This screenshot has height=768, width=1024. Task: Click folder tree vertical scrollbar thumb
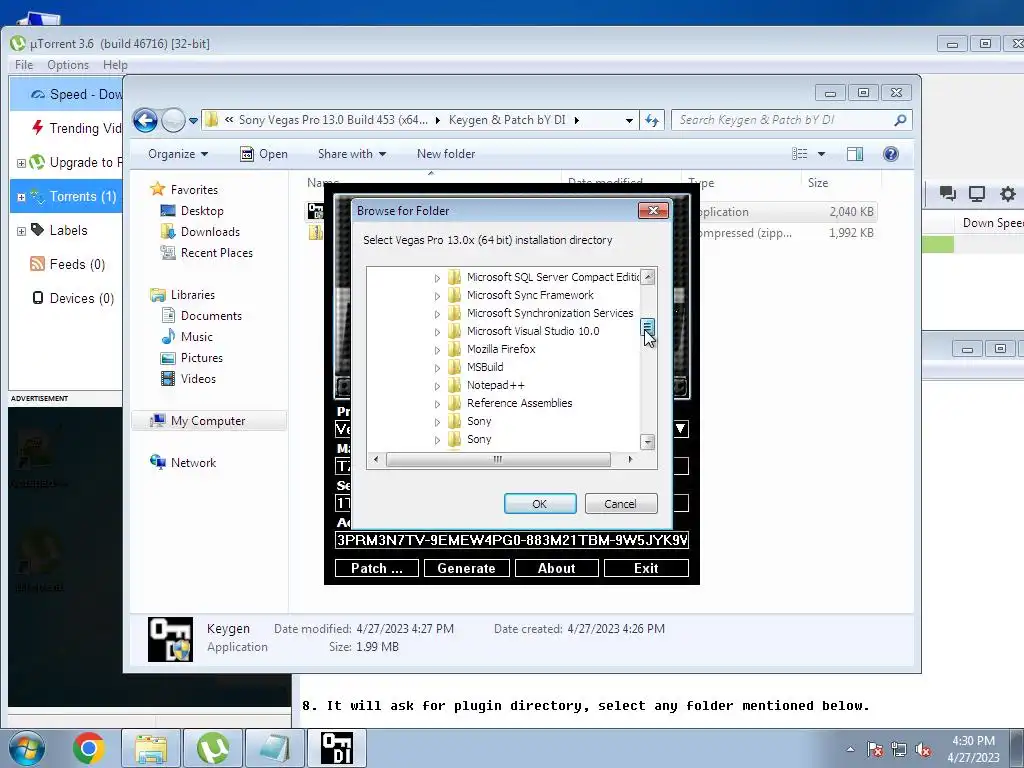tap(647, 327)
